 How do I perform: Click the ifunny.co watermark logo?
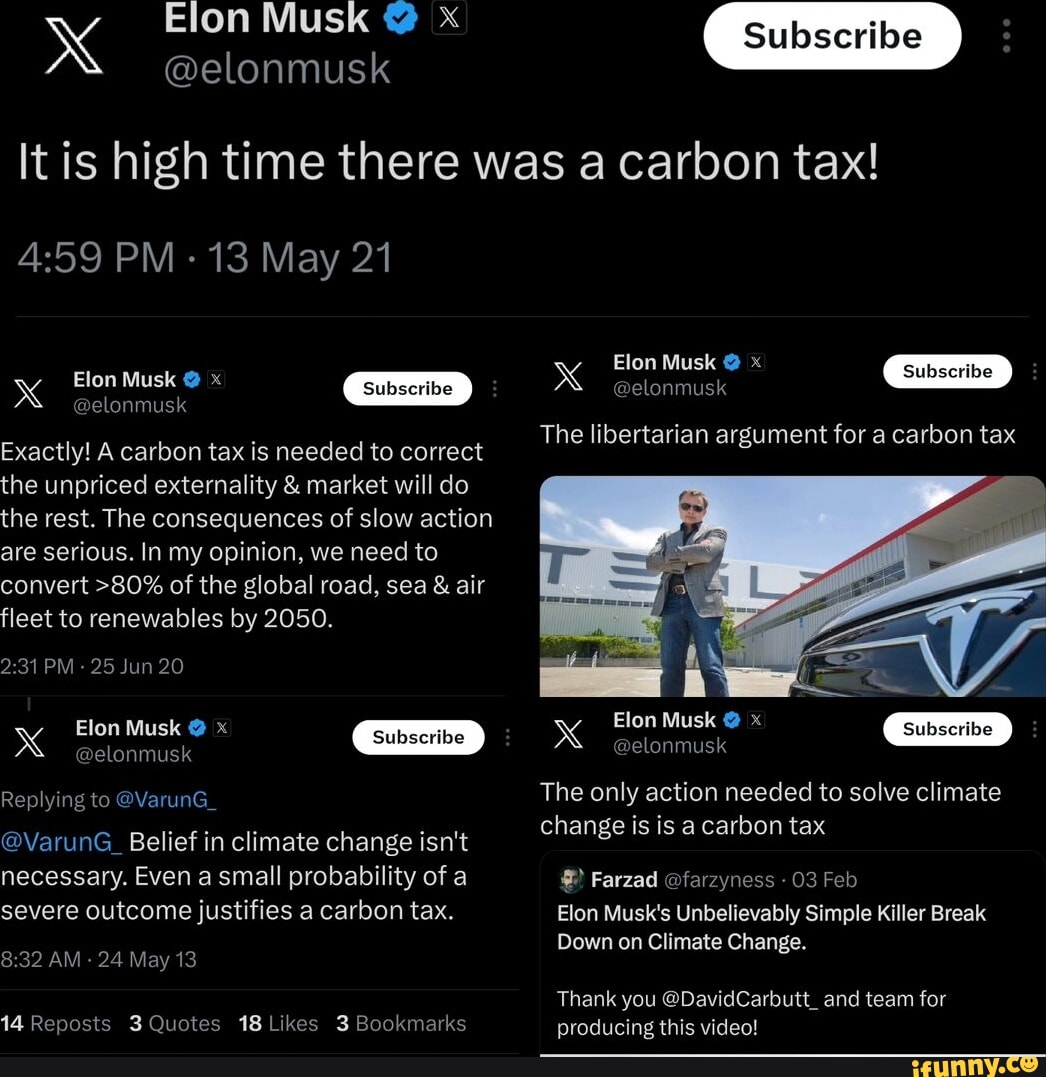coord(975,1064)
